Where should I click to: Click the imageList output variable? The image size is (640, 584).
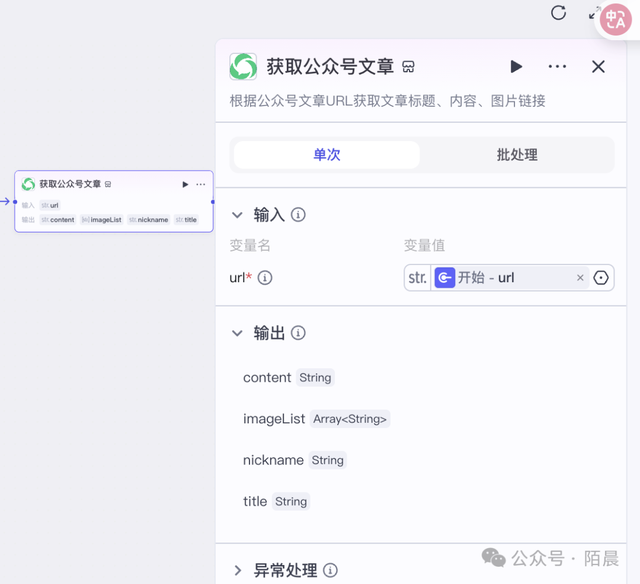coord(274,419)
